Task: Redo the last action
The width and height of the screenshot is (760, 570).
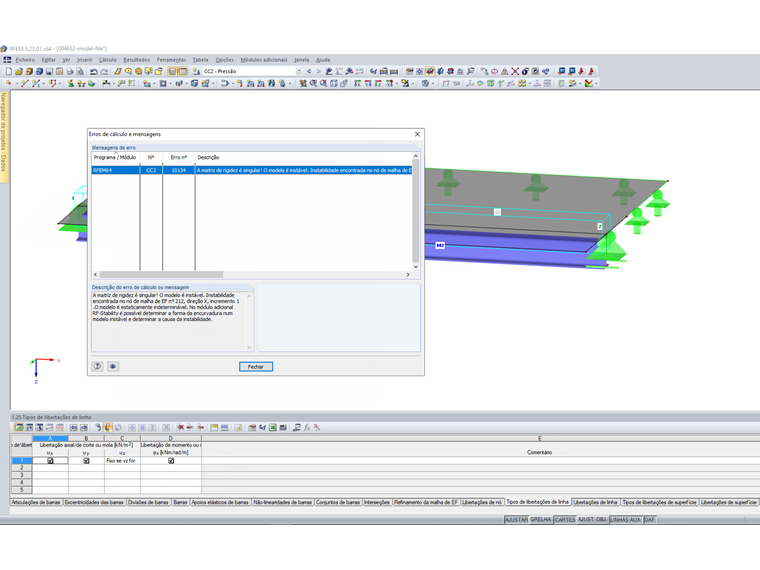Action: 104,71
